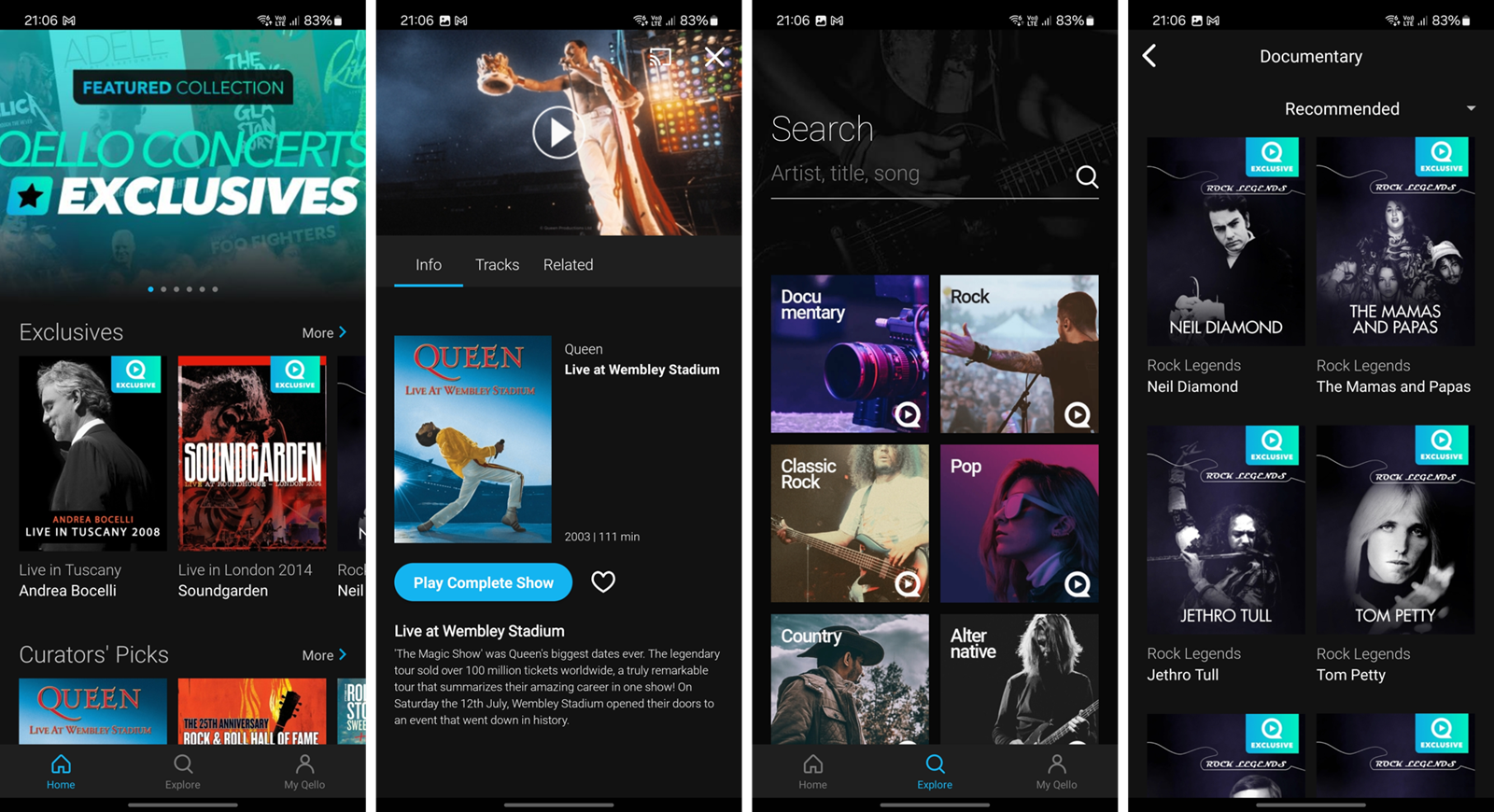Tap 'Tom Petty' title text

click(1351, 675)
